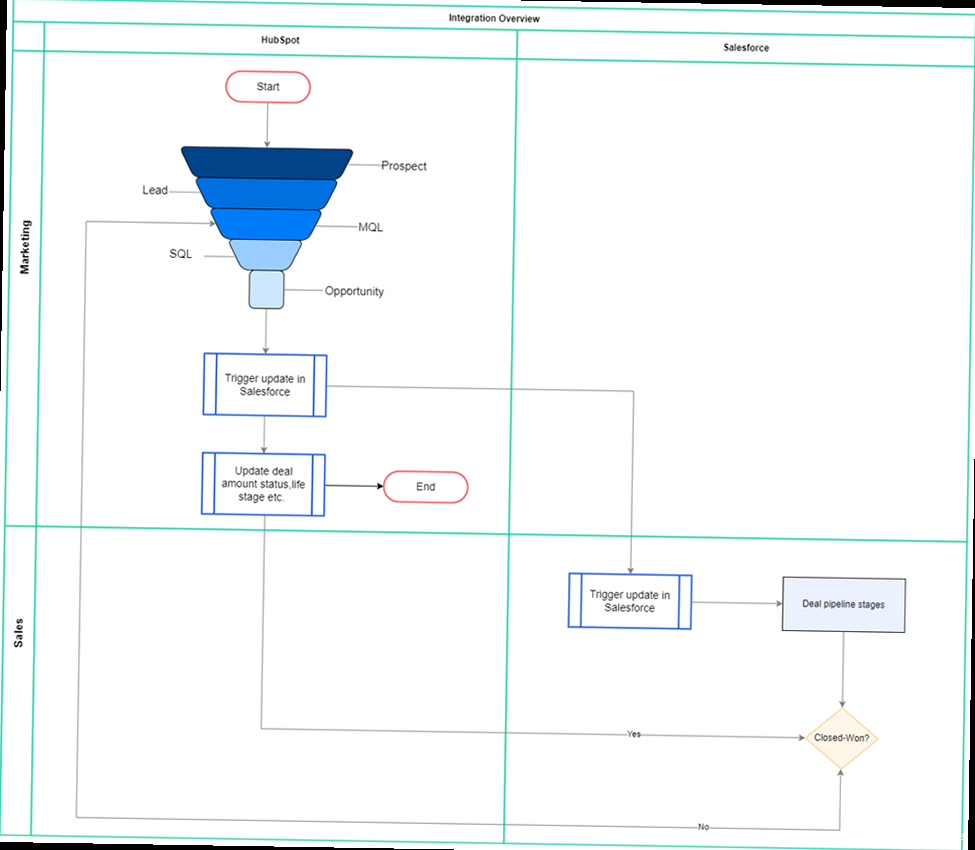Image resolution: width=975 pixels, height=850 pixels.
Task: Click the Sales swimlane label
Action: [x=19, y=633]
